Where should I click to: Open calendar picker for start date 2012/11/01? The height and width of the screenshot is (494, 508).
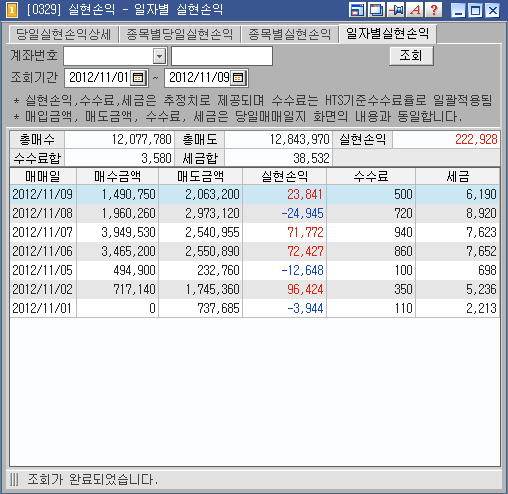point(138,78)
